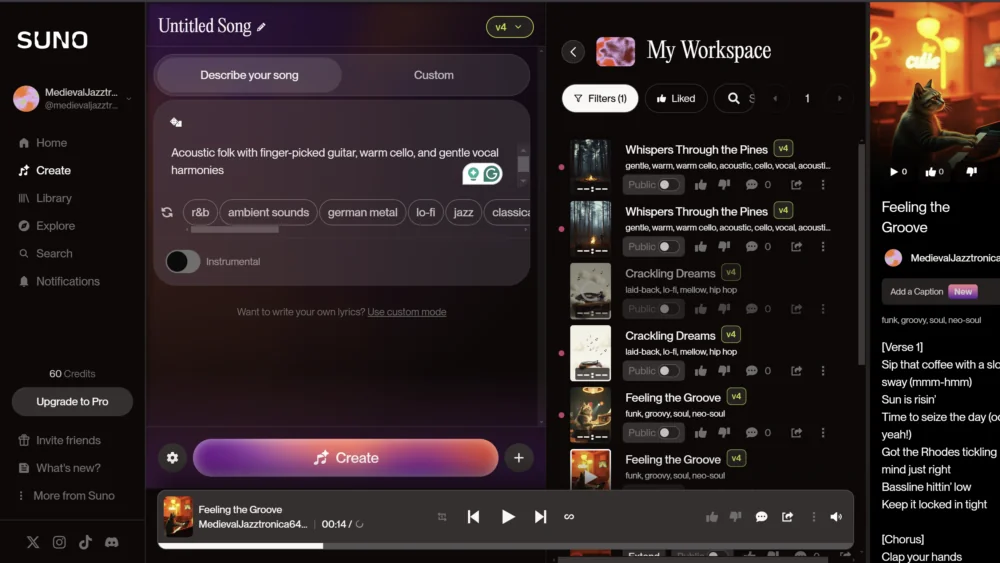Switch to the Custom tab
This screenshot has height=563, width=1000.
[x=433, y=75]
